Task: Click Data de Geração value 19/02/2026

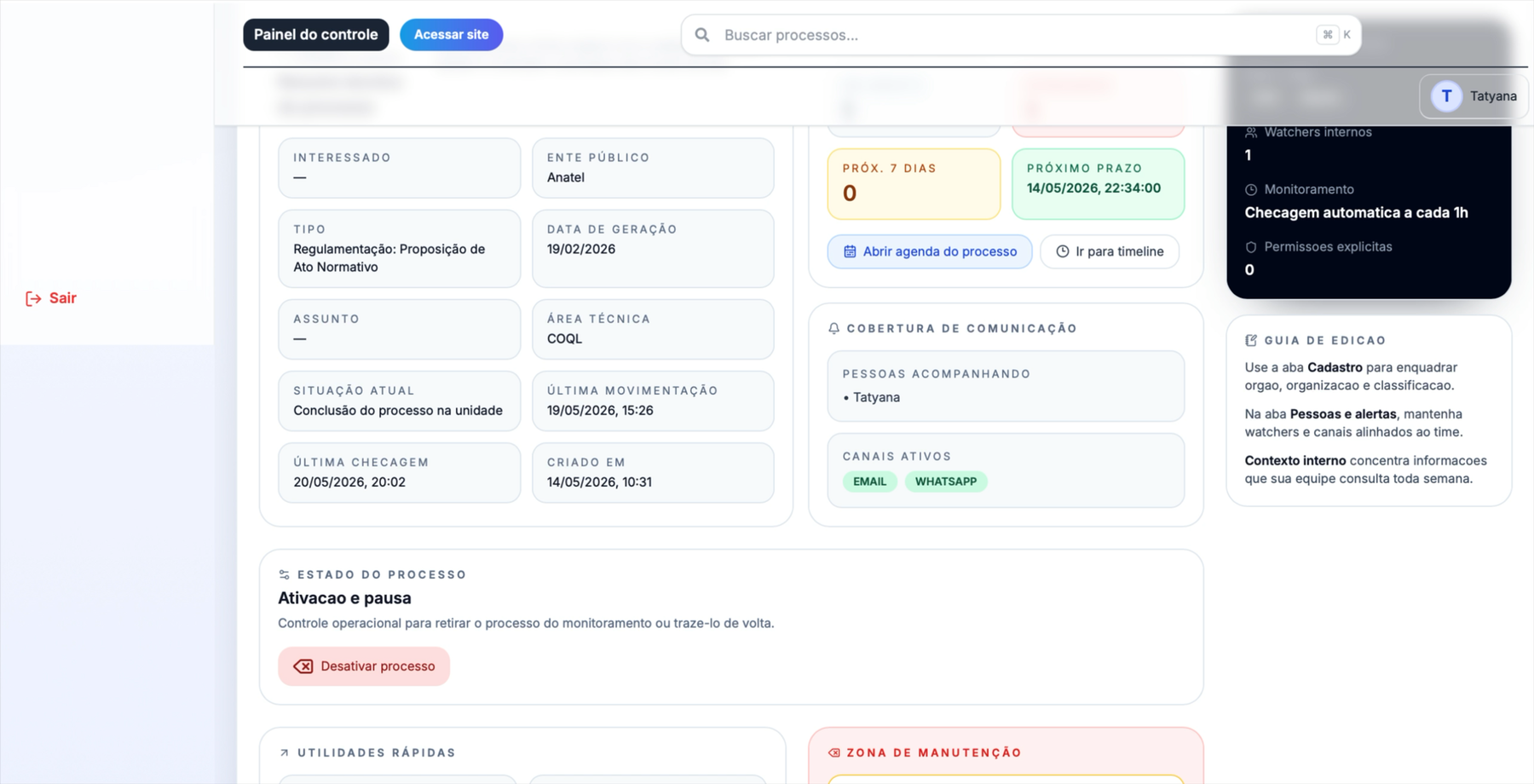Action: tap(581, 249)
